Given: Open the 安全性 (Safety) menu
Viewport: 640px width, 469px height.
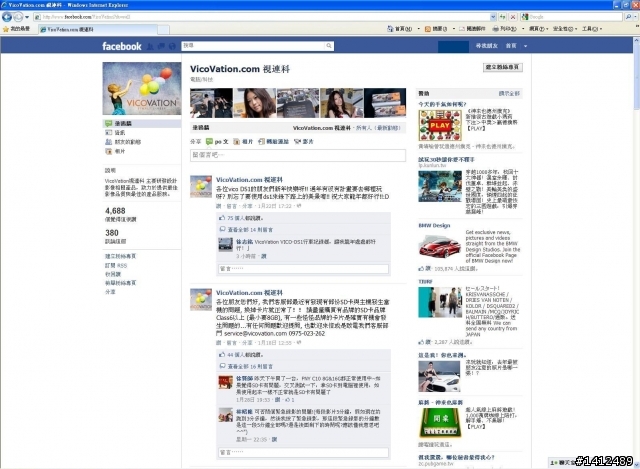Looking at the screenshot, I should [x=565, y=29].
